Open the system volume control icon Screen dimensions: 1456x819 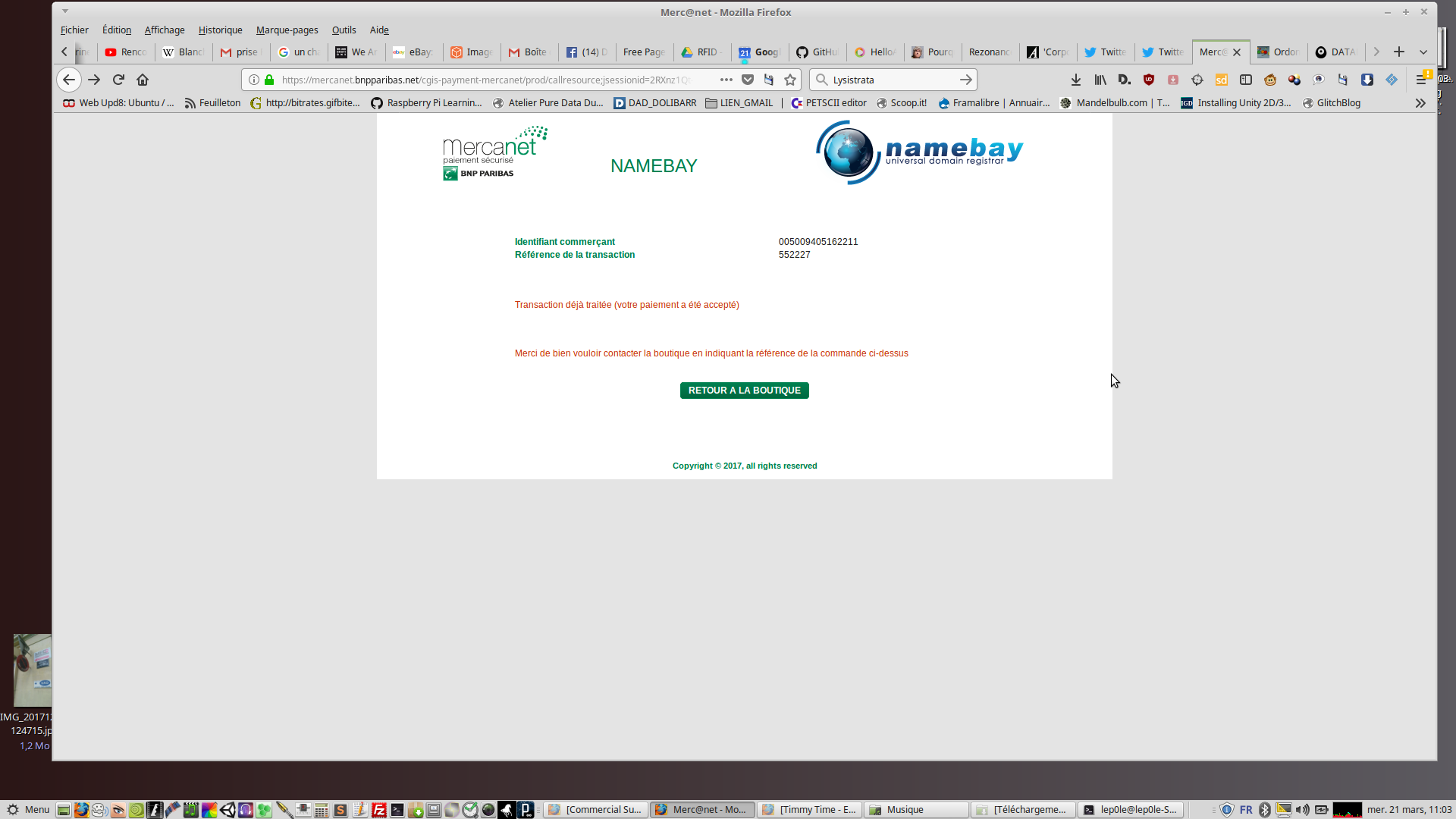[x=1302, y=810]
